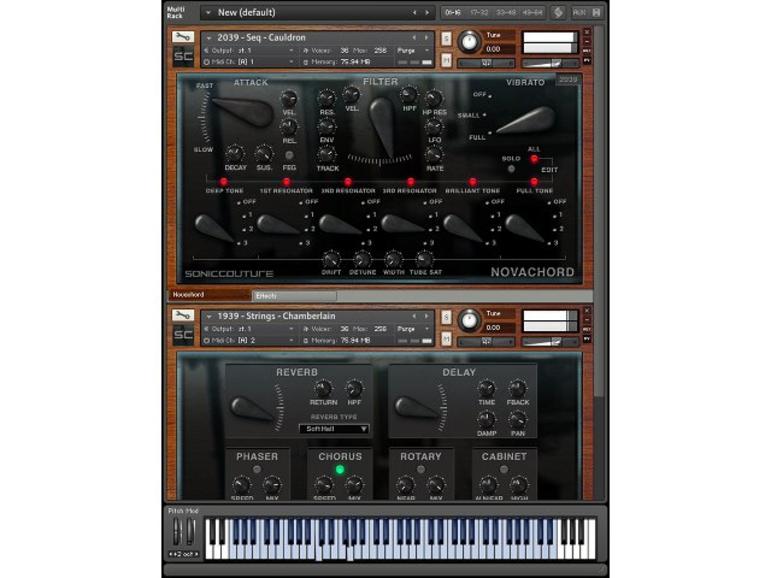Select the Effects panel tab

[294, 296]
